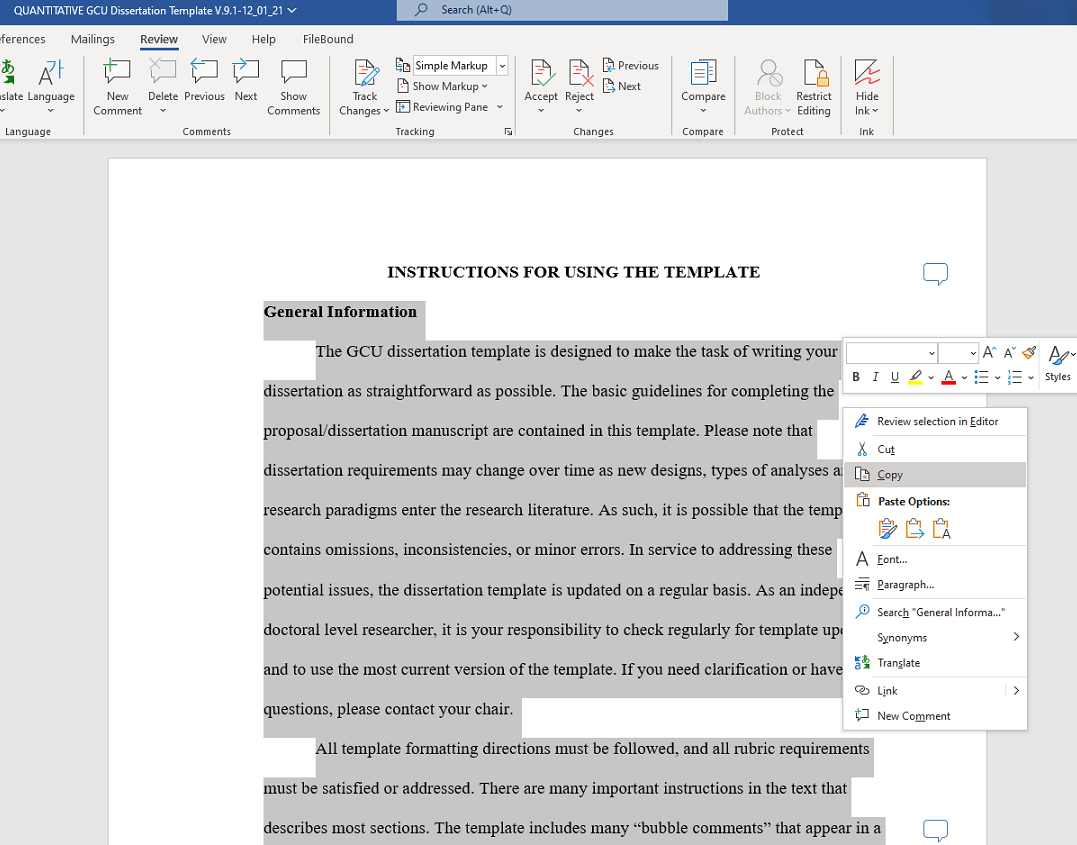The width and height of the screenshot is (1077, 845).
Task: Toggle Underline in the mini toolbar
Action: tap(894, 377)
